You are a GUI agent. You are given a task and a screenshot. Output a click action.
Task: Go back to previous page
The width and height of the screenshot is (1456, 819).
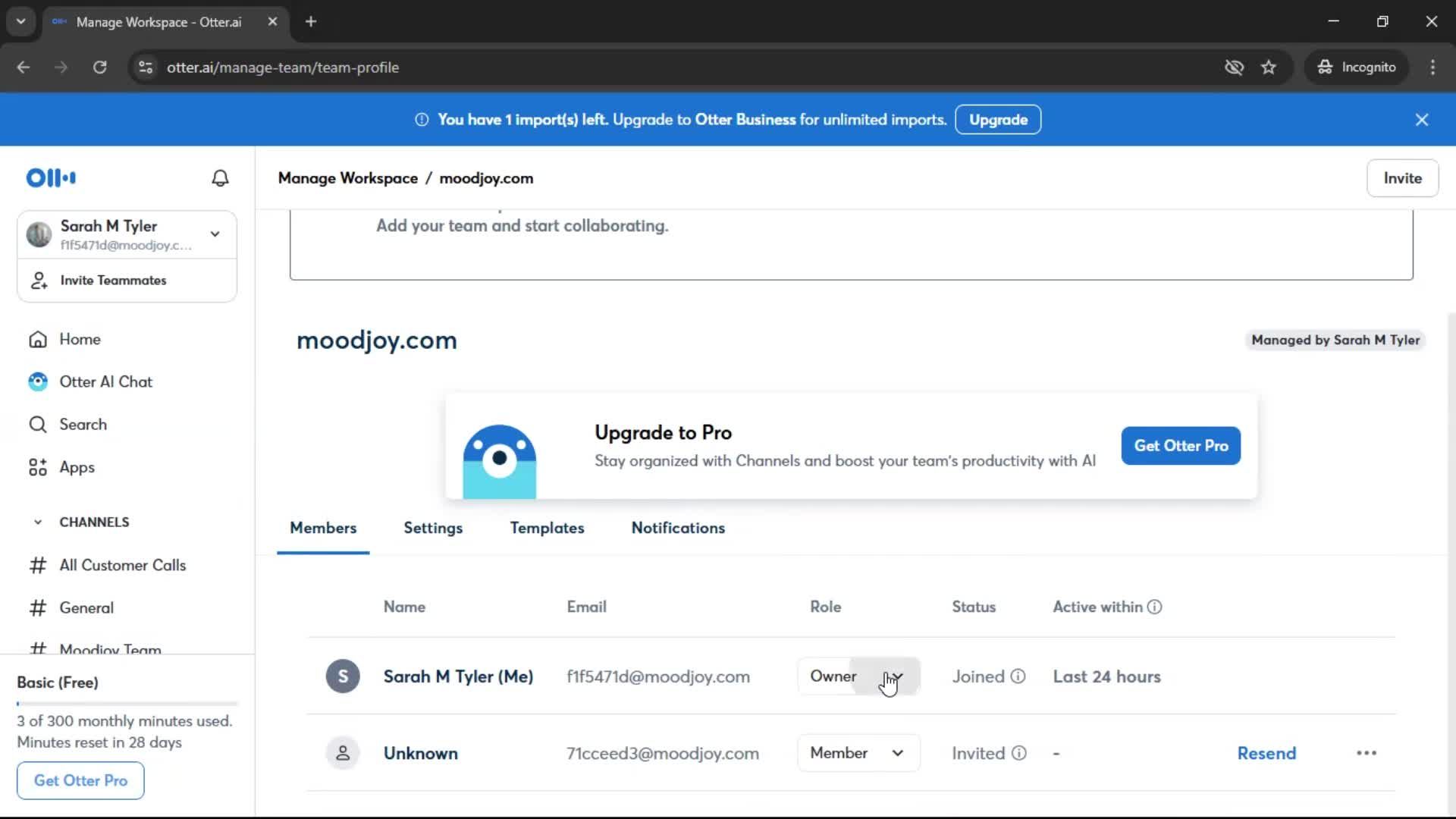pyautogui.click(x=24, y=67)
